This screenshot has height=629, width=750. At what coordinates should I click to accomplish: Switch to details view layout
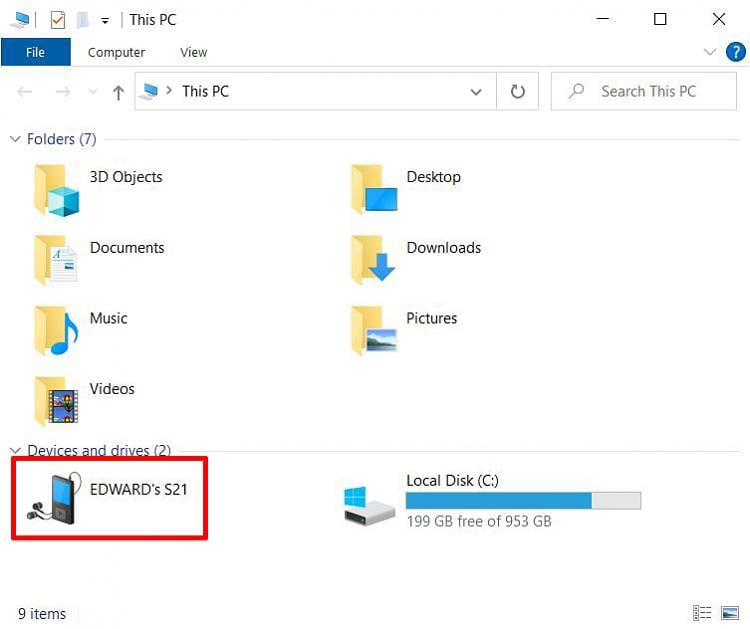[x=702, y=613]
